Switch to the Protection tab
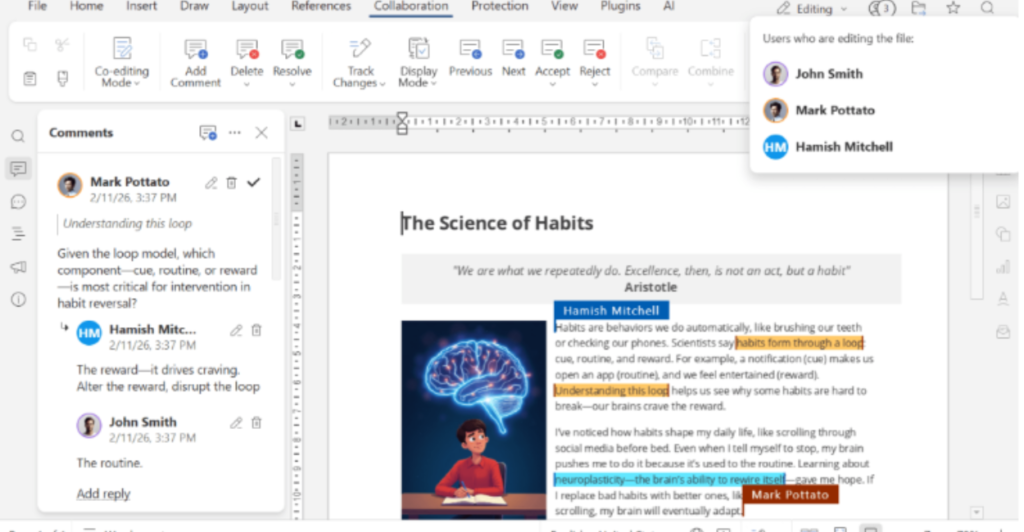1024x532 pixels. coord(499,7)
